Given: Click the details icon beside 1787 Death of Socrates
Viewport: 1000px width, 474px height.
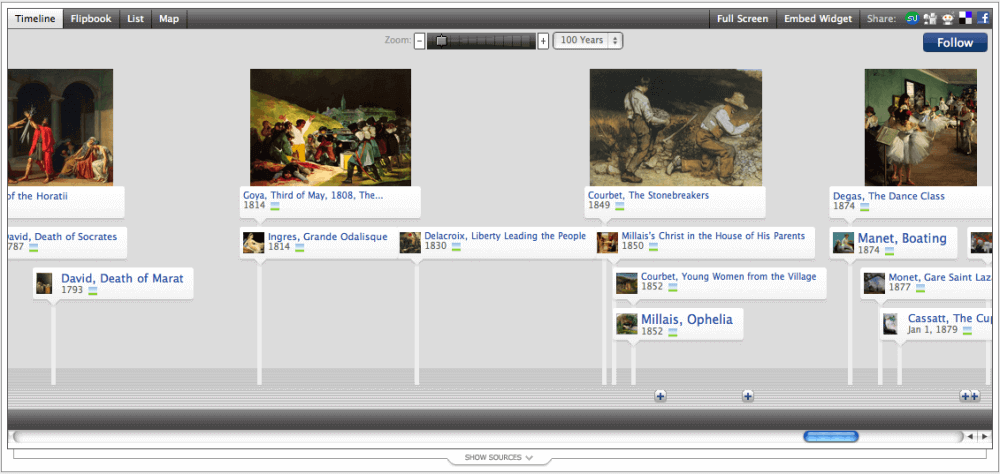Looking at the screenshot, I should [33, 248].
